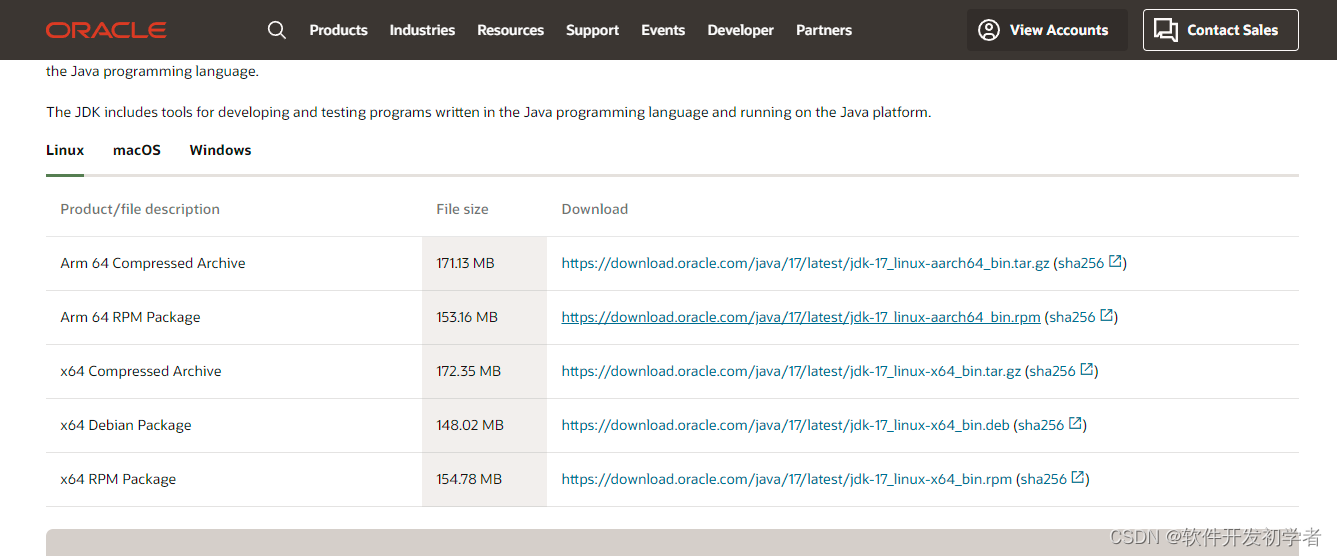1337x556 pixels.
Task: Click x64 Debian Package text
Action: [126, 425]
